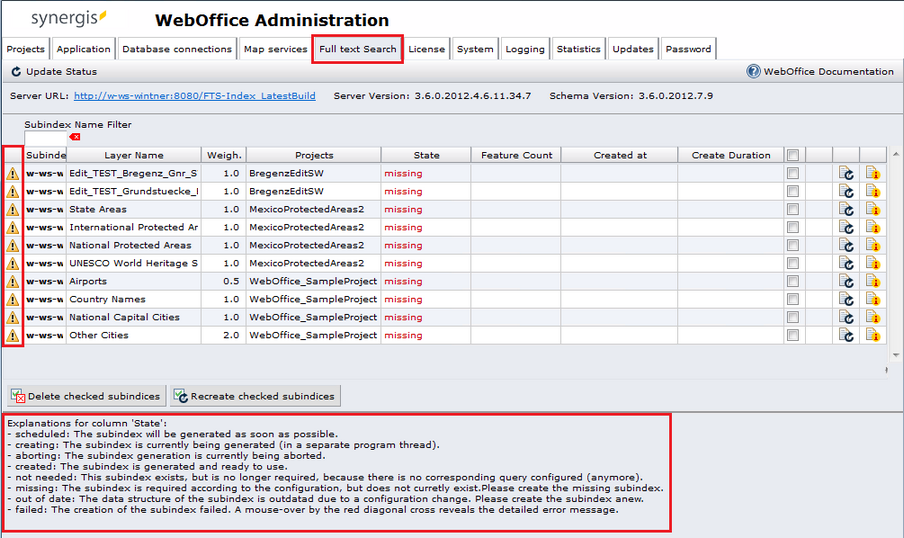Click the Update Status label
Image resolution: width=904 pixels, height=538 pixels.
(x=61, y=72)
